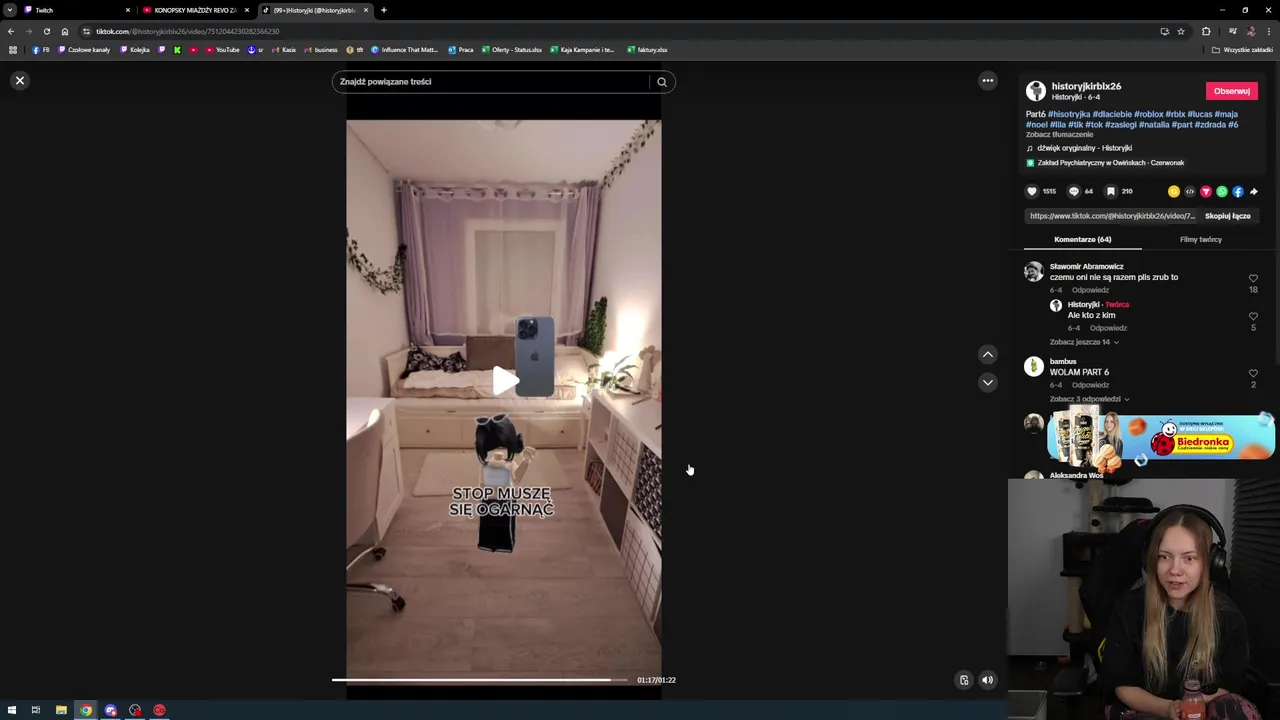The image size is (1280, 720).
Task: Open 'dźwięk oryginalny - Historyjki' sound link
Action: (x=1084, y=148)
